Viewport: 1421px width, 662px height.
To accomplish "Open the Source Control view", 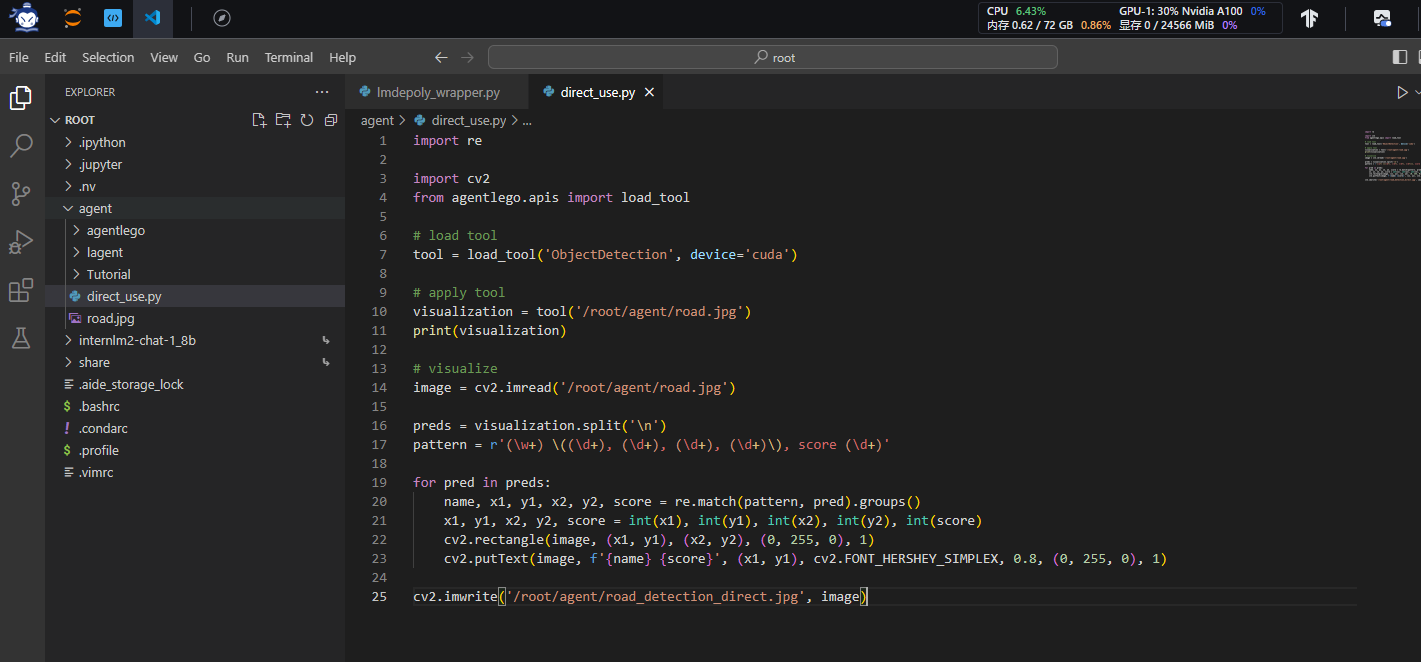I will pyautogui.click(x=21, y=194).
